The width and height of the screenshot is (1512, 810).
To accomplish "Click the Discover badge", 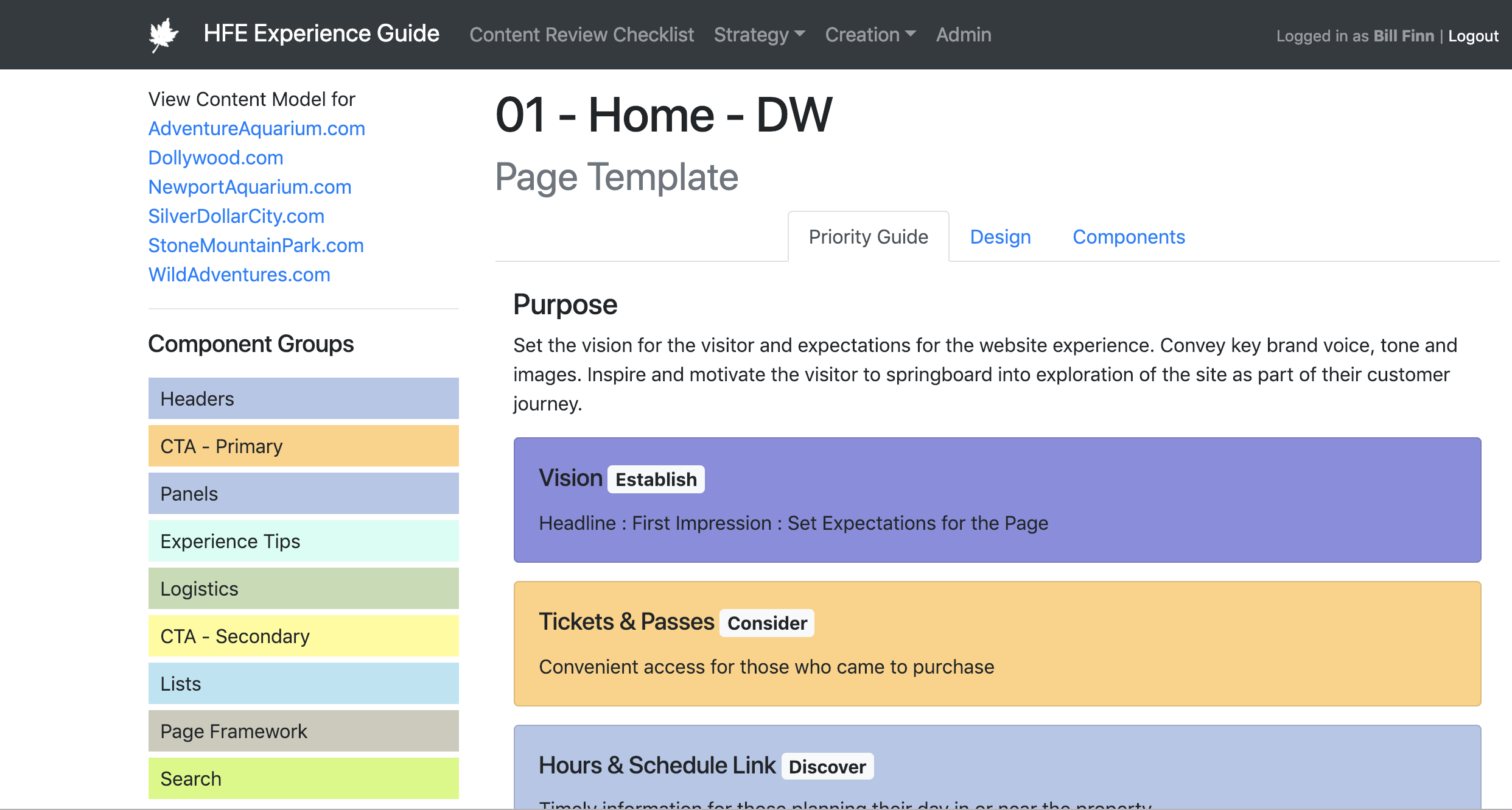I will point(827,767).
